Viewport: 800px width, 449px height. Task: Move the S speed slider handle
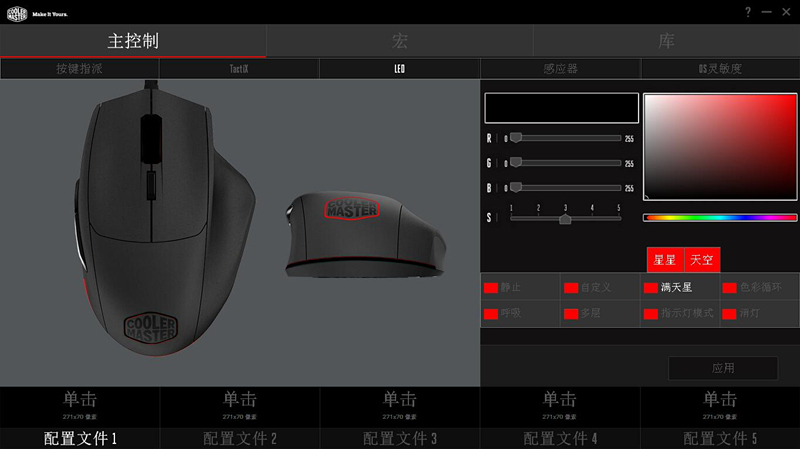[x=565, y=219]
